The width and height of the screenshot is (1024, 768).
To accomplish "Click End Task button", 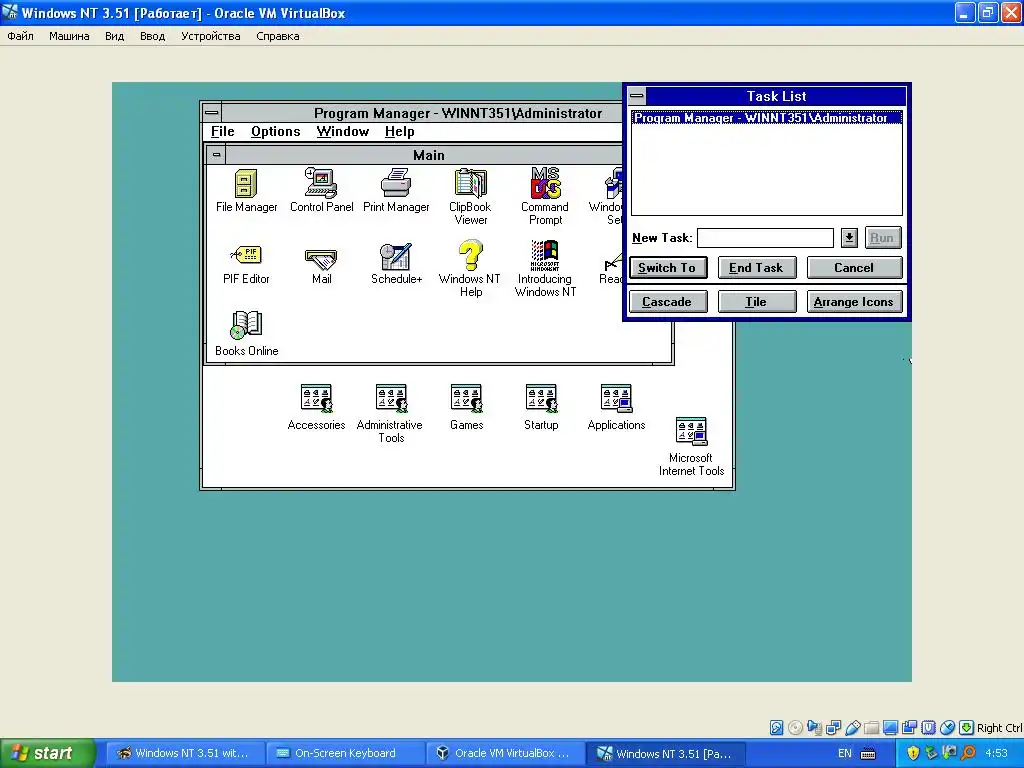I will pyautogui.click(x=756, y=268).
